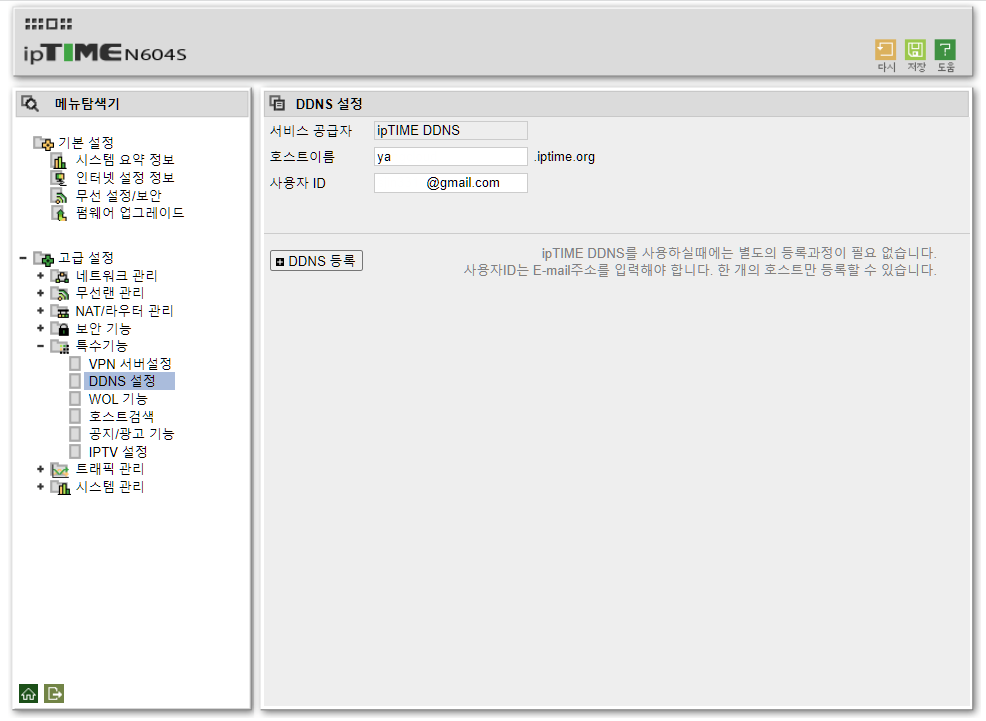Expand the 네트워크 관리 node
986x721 pixels.
(x=40, y=275)
